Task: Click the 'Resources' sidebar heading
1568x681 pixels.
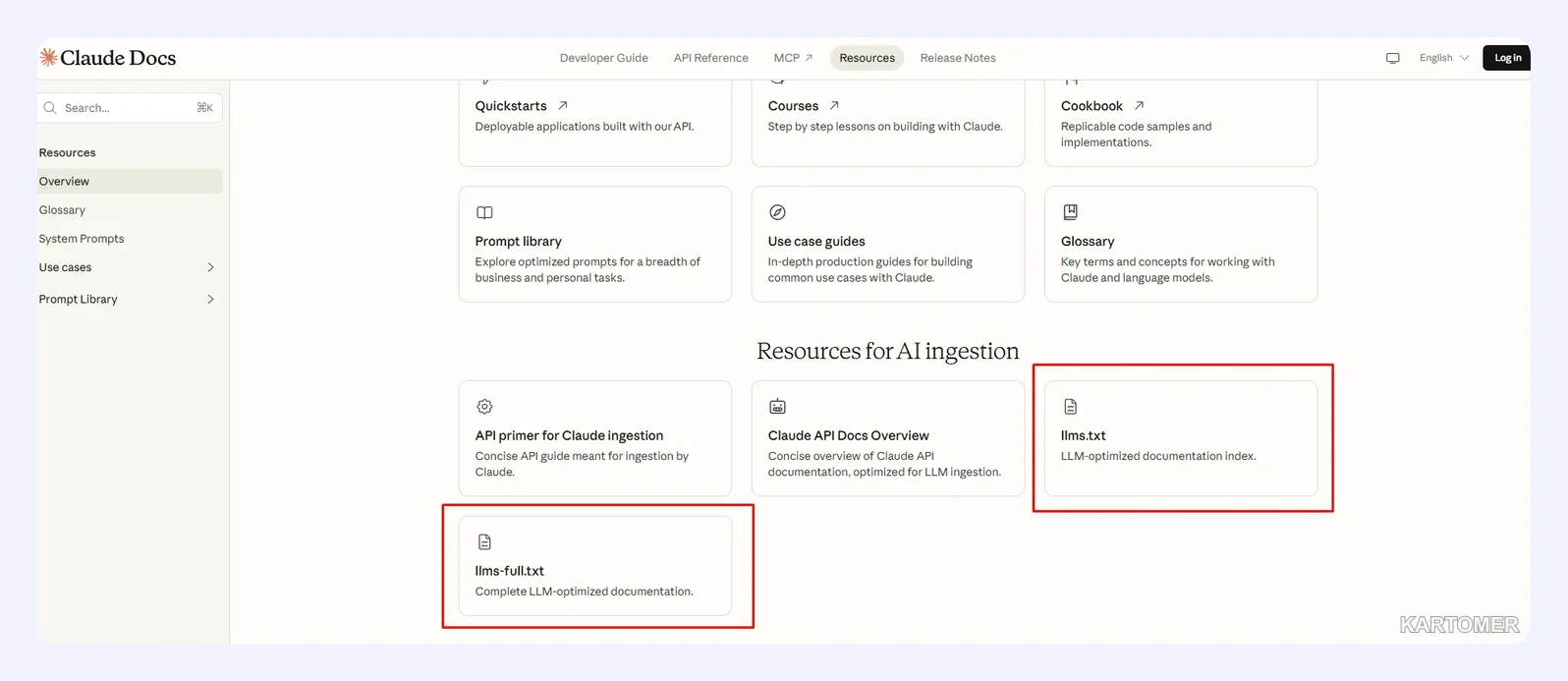Action: click(x=68, y=153)
